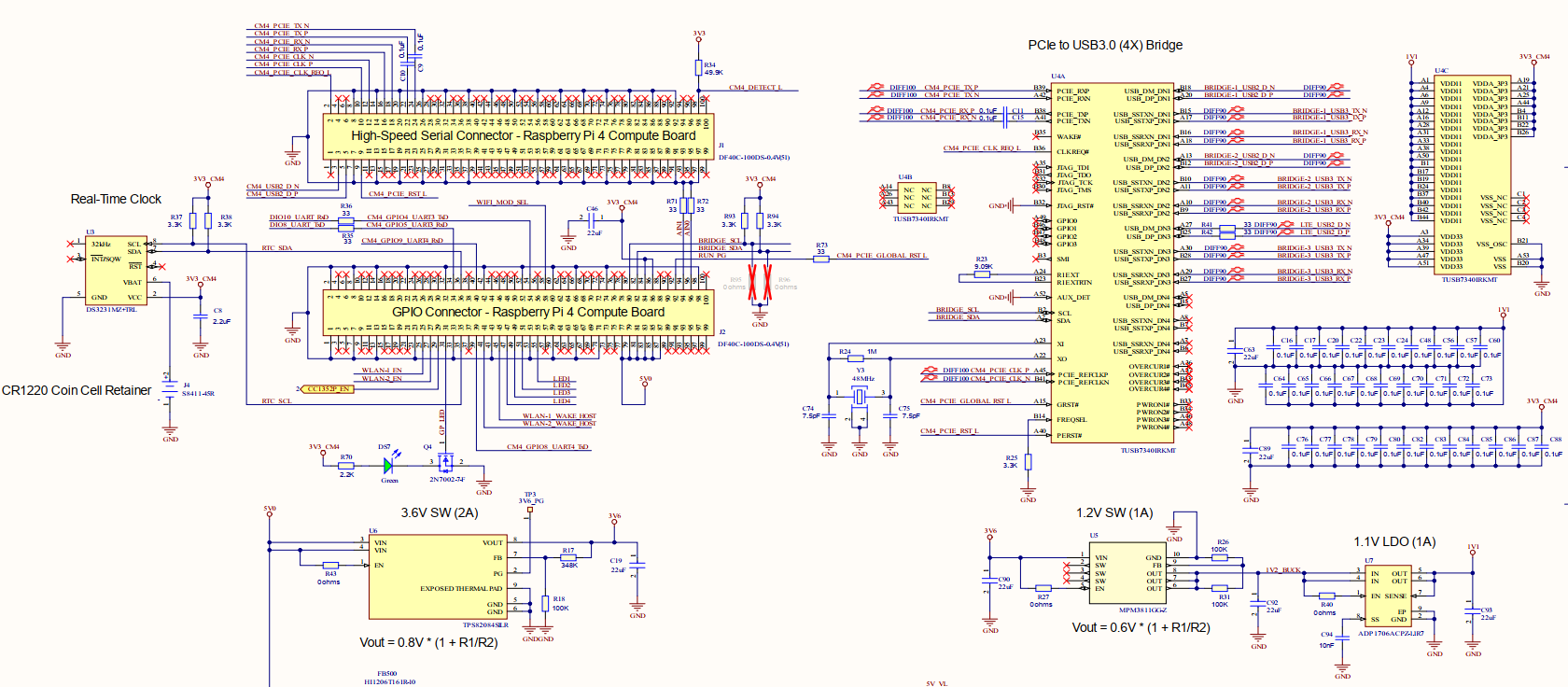This screenshot has height=687, width=1568.
Task: Select the GPIO Connector J2 body
Action: [518, 312]
